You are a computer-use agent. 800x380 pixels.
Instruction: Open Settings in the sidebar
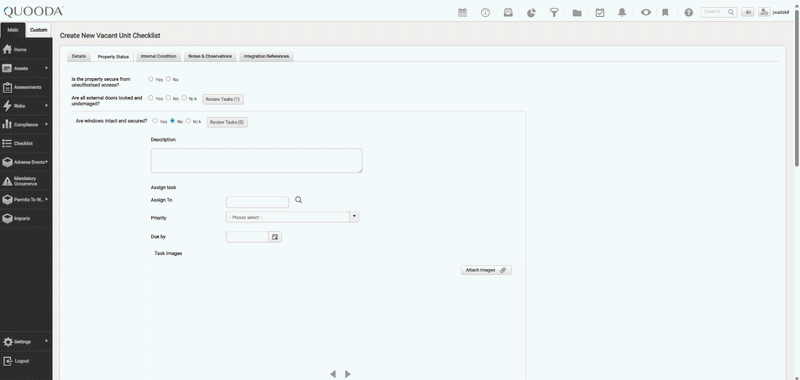pyautogui.click(x=26, y=342)
